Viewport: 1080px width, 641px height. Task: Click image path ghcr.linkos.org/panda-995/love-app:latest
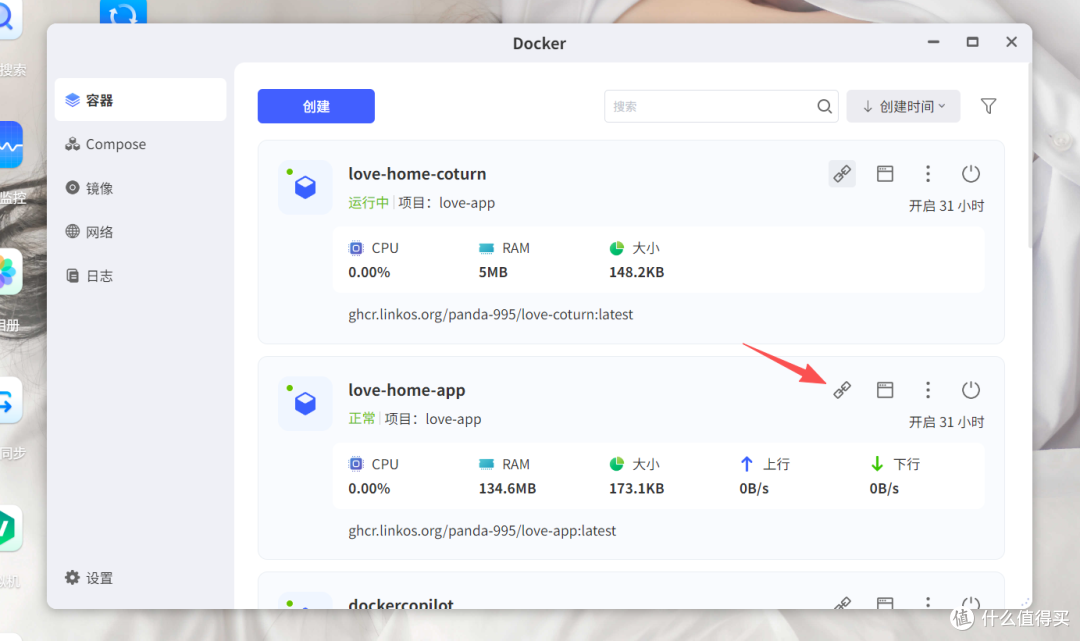(x=482, y=530)
